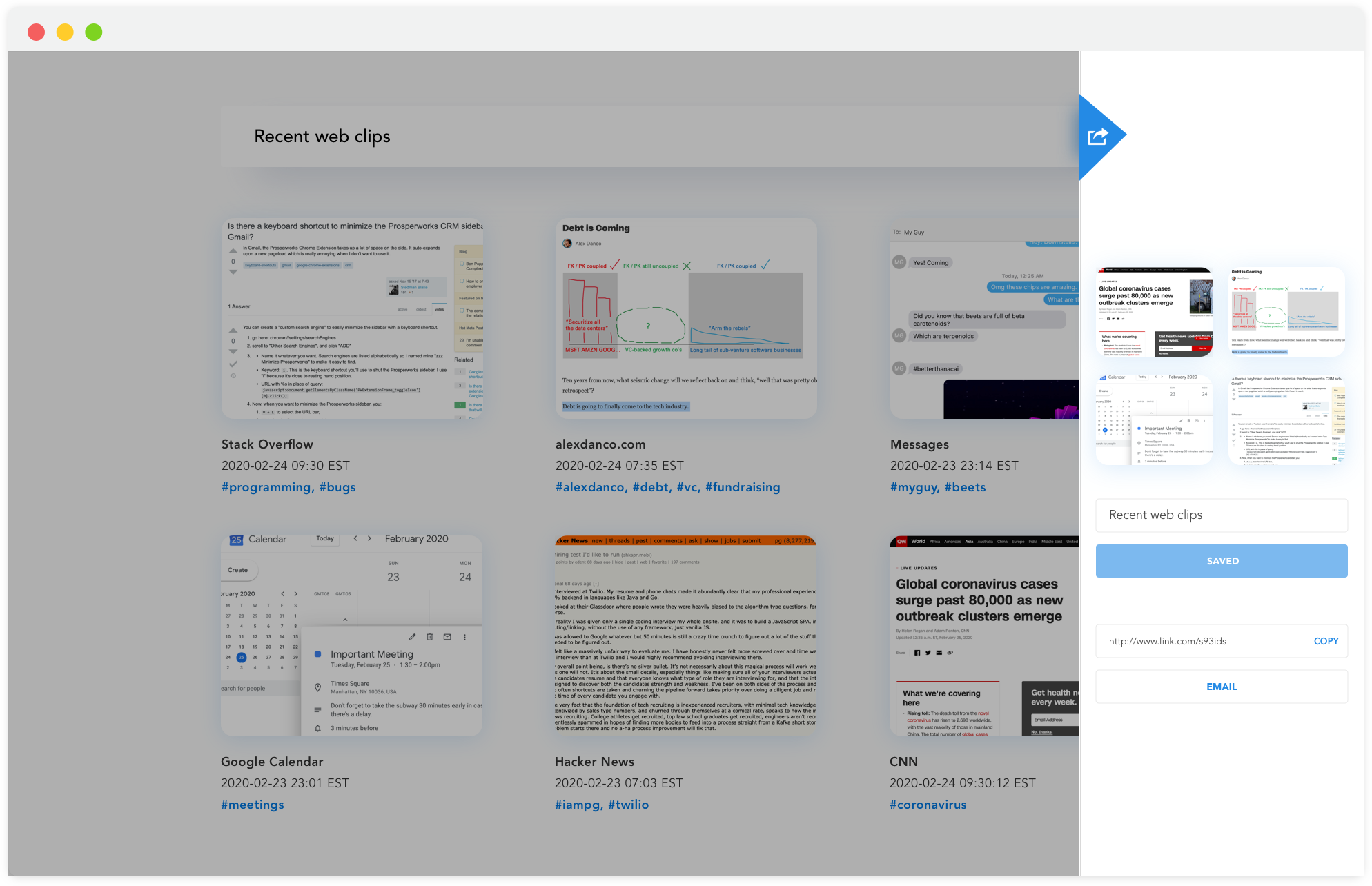Filter by the #meetings tag
Screen dimensions: 1372x886
click(253, 805)
